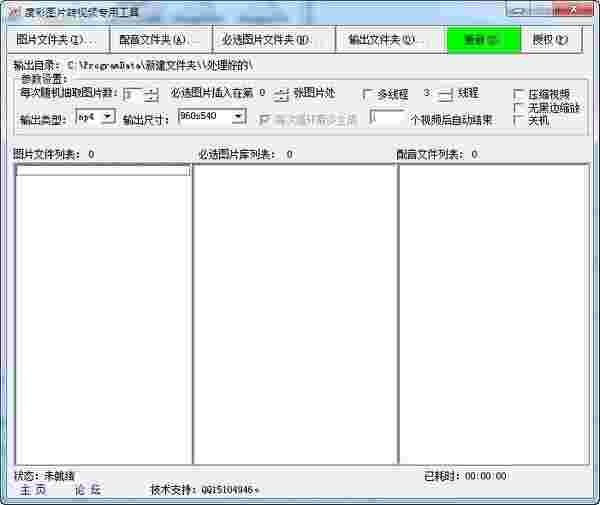Open the 论坛 forum link

click(x=88, y=490)
